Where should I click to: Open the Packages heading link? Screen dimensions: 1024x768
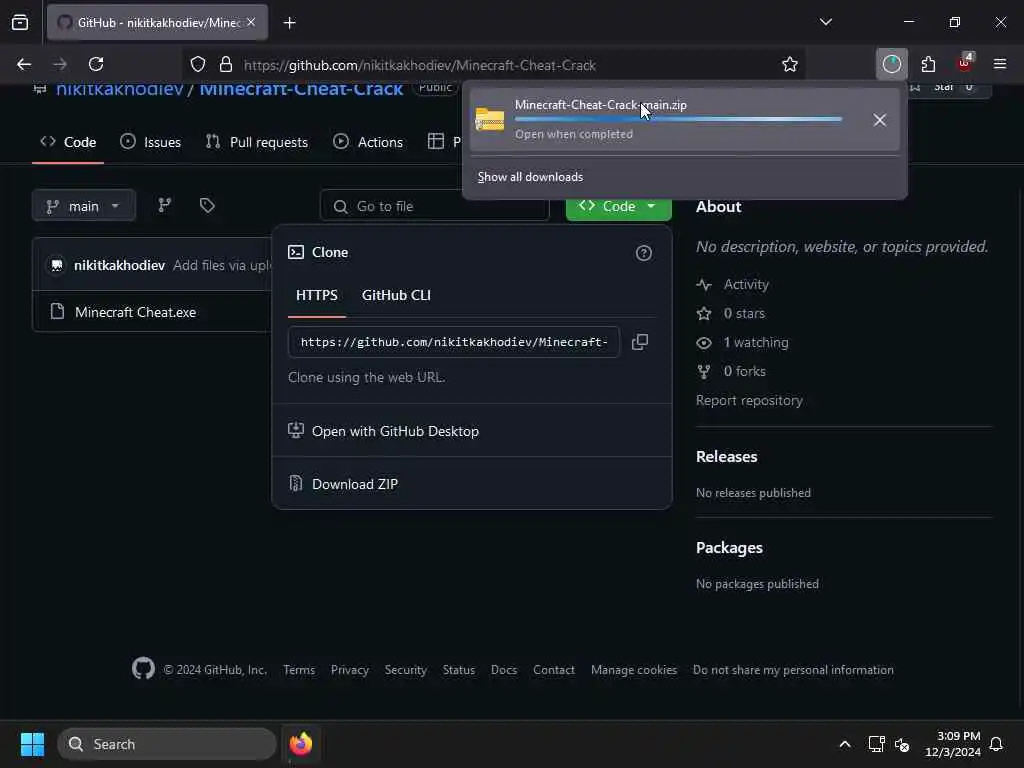pos(729,547)
